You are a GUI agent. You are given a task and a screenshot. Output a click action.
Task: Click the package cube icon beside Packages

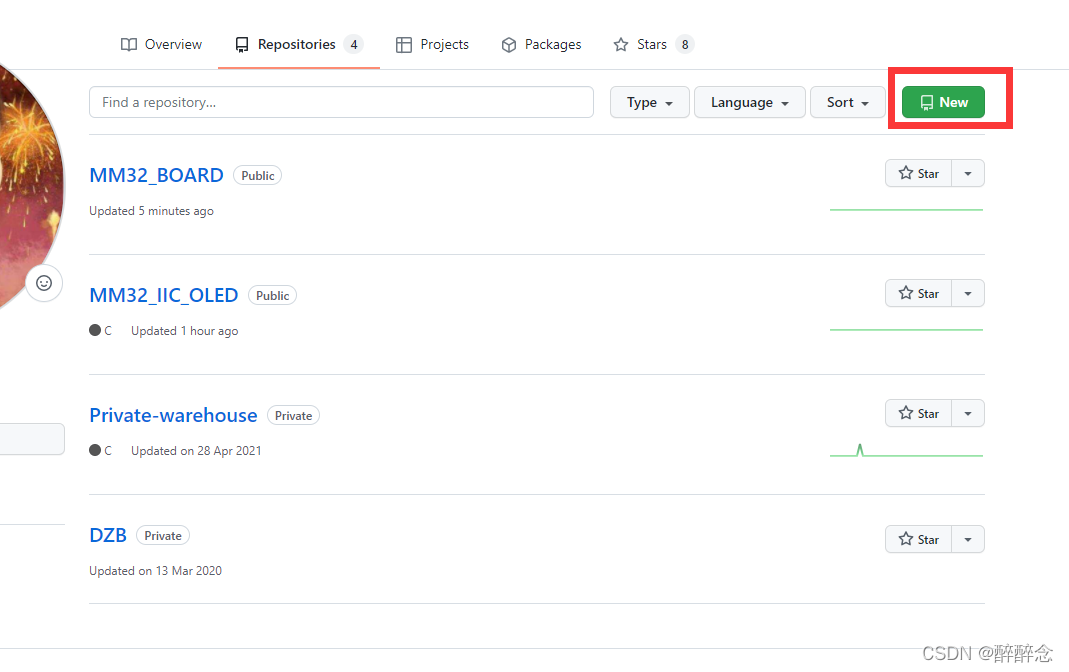(x=509, y=45)
